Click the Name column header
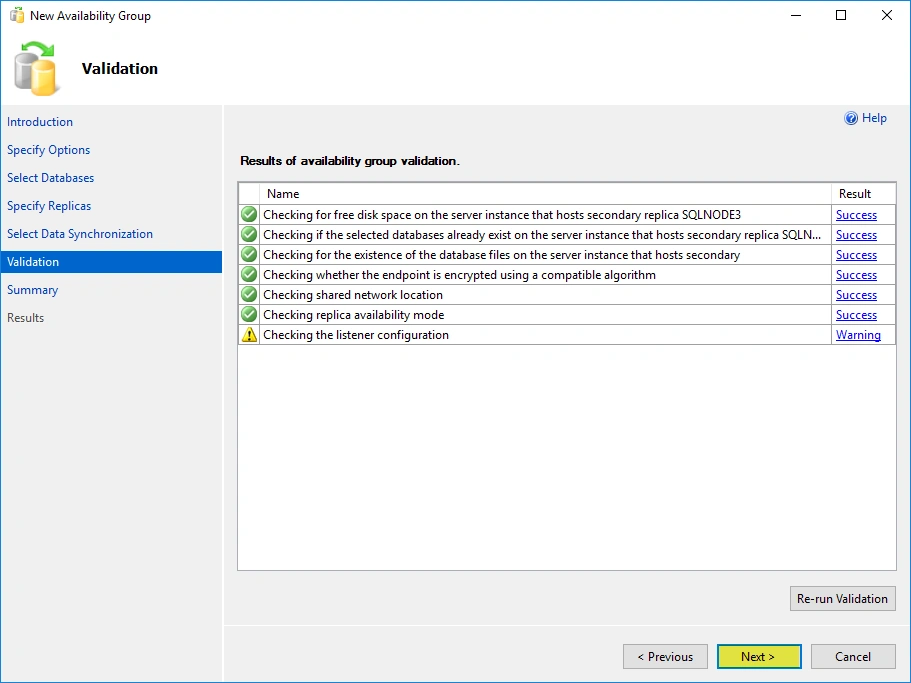This screenshot has height=683, width=911. (283, 194)
